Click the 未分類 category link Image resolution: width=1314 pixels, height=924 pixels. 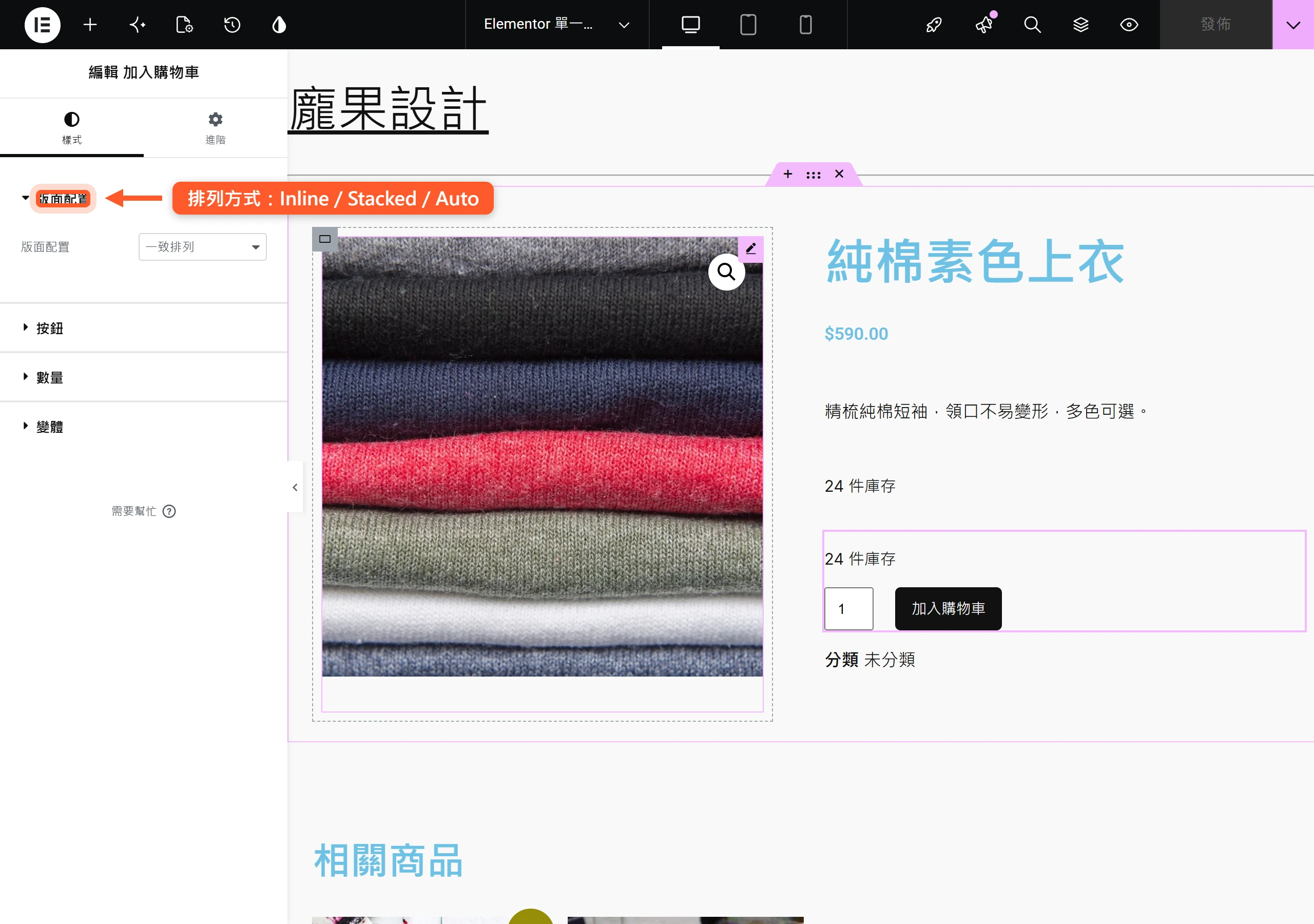tap(890, 660)
